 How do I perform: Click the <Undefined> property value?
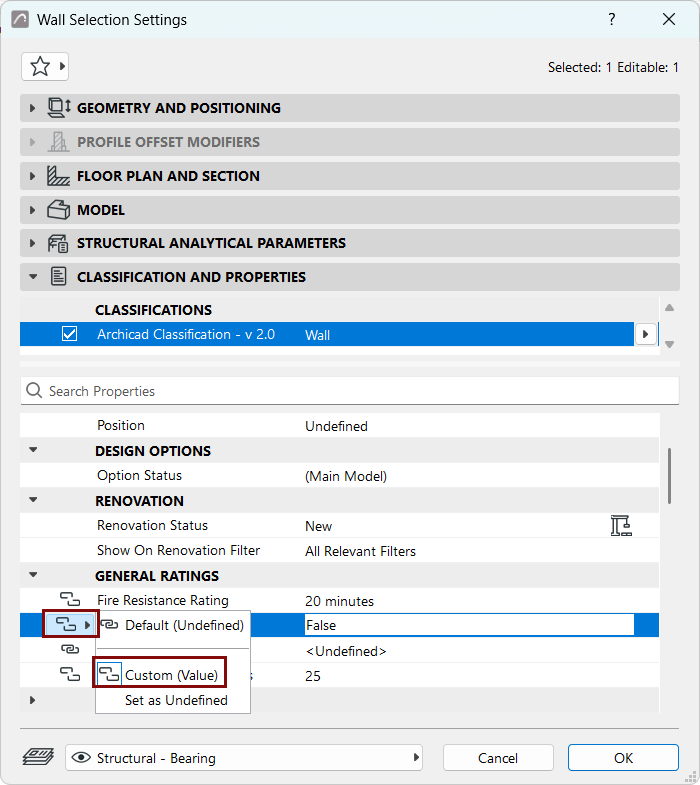coord(346,651)
